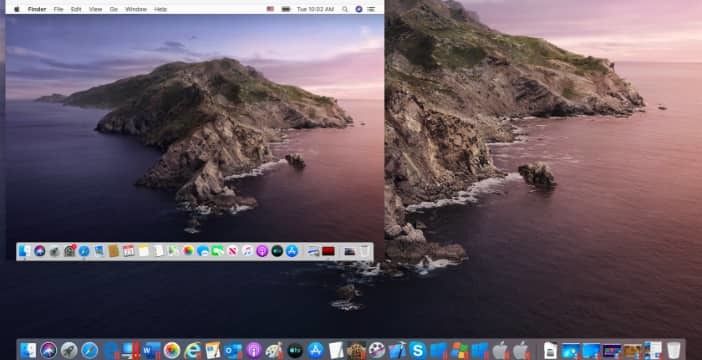702x360 pixels.
Task: Open Spotlight search magnifier in menu bar
Action: coord(345,9)
